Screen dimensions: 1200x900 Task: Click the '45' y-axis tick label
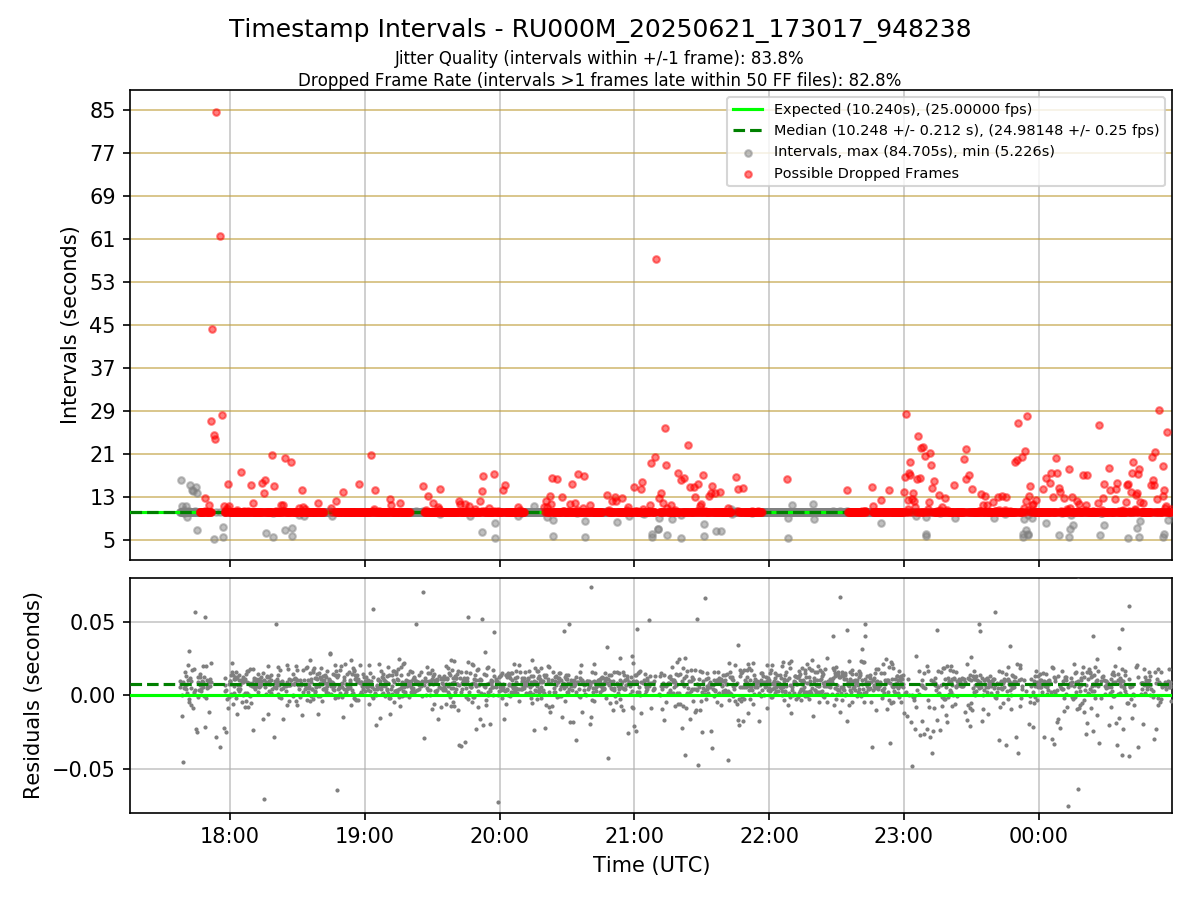coord(105,325)
